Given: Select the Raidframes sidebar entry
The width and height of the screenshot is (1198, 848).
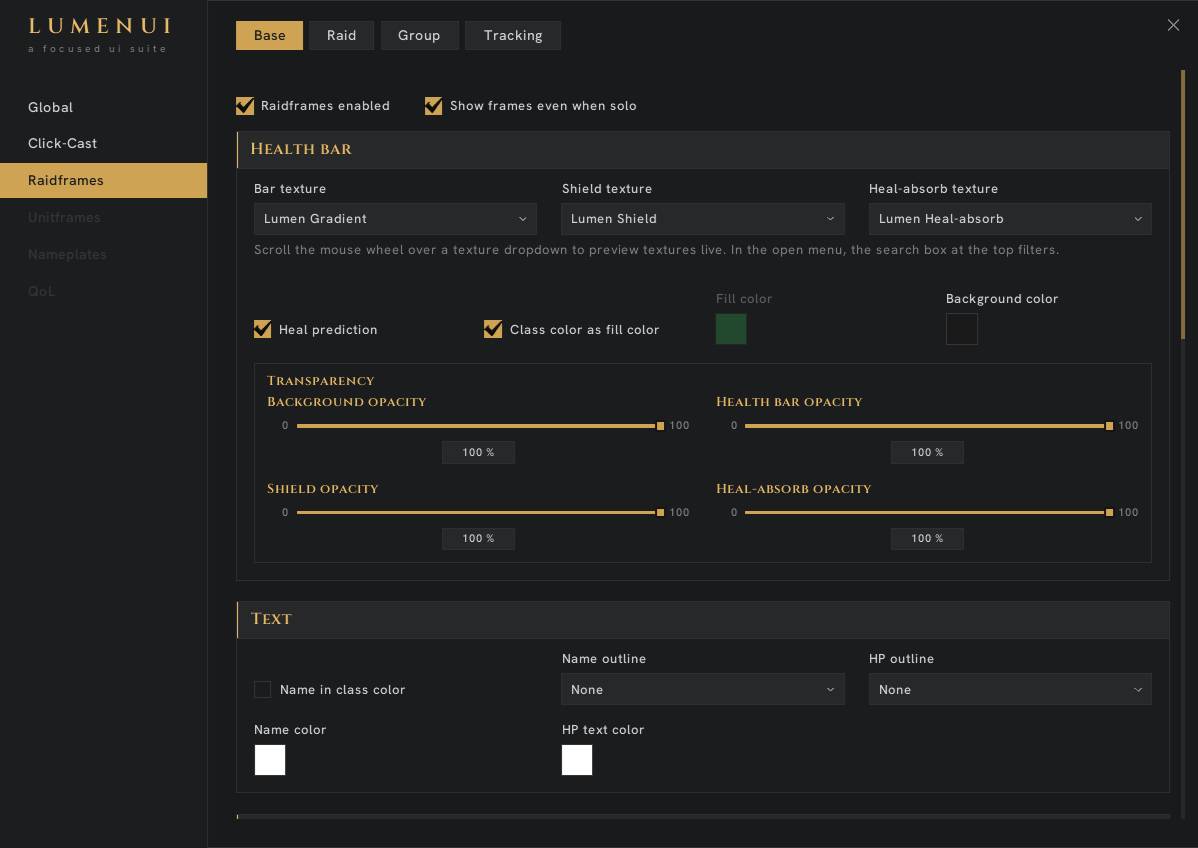Looking at the screenshot, I should pos(103,180).
